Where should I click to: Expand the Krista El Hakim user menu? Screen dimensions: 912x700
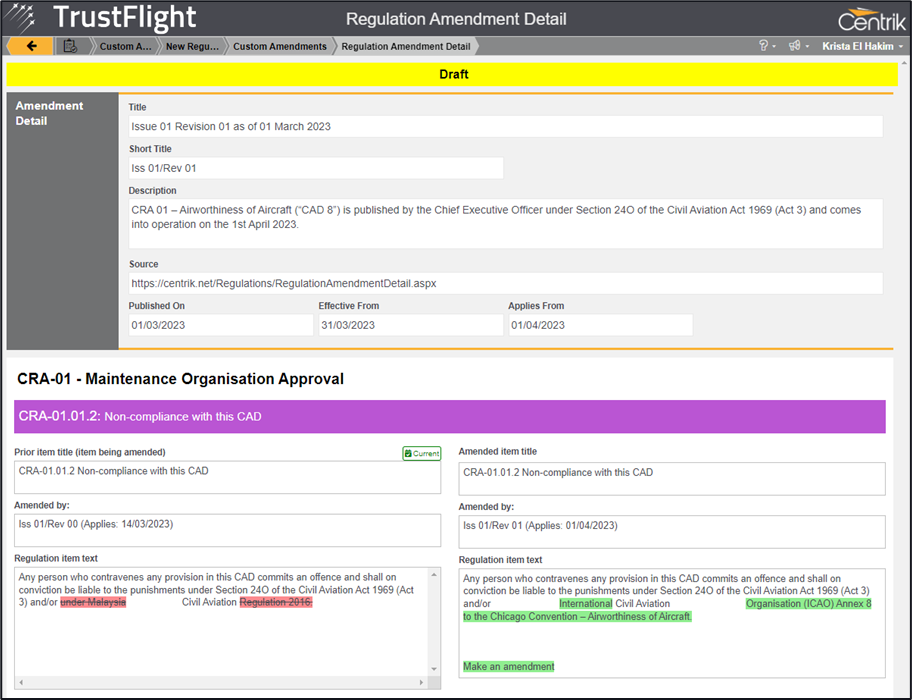[x=861, y=46]
